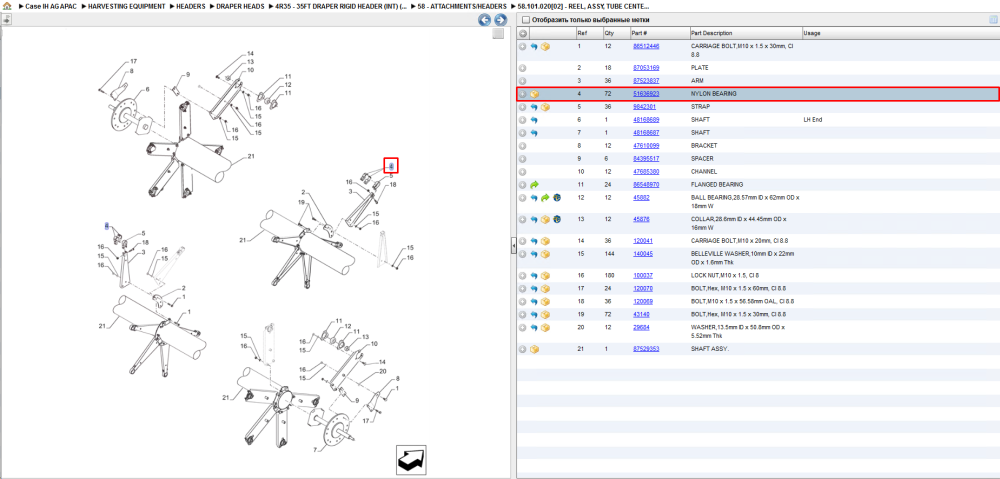Go to the home page icon
The image size is (1000, 479).
point(7,6)
